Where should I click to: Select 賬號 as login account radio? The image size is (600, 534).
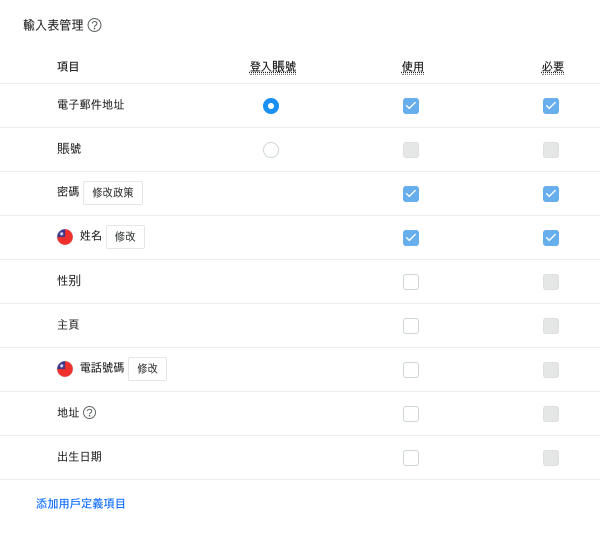(271, 150)
